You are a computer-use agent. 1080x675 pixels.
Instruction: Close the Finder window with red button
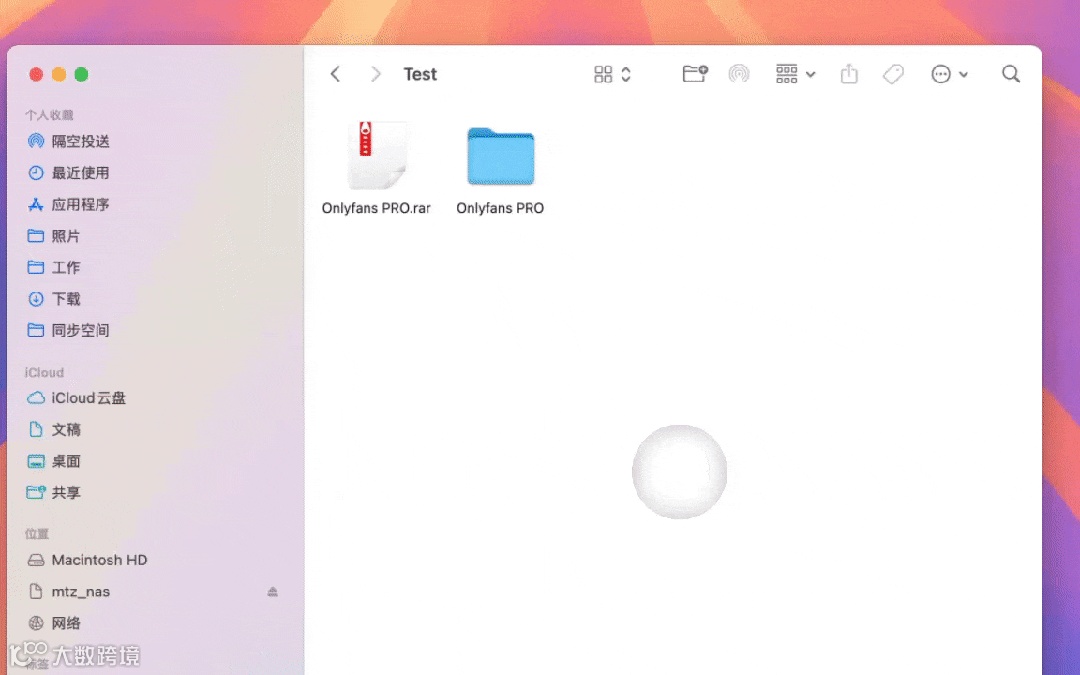pyautogui.click(x=37, y=74)
